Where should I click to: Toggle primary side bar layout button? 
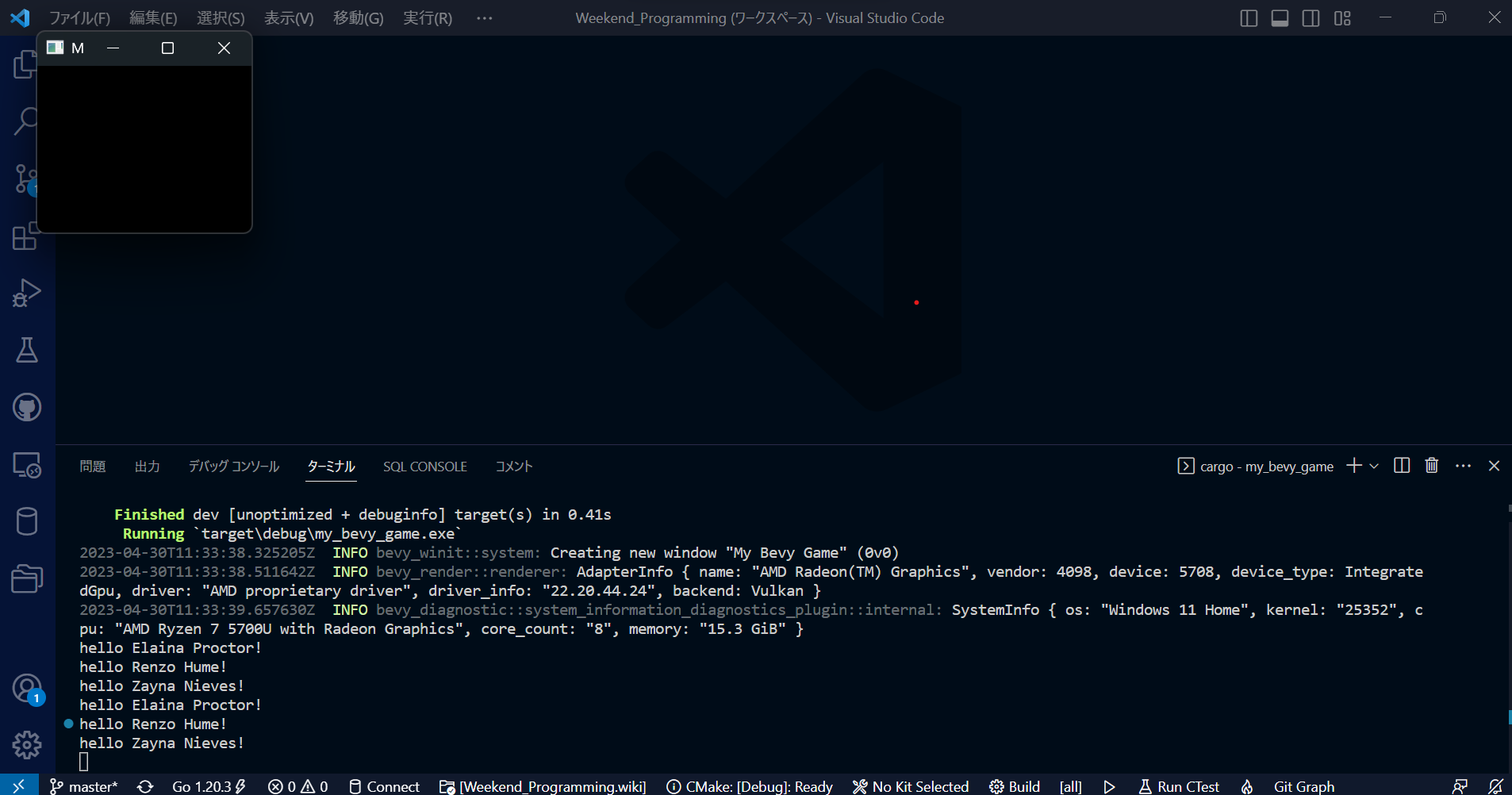1249,18
